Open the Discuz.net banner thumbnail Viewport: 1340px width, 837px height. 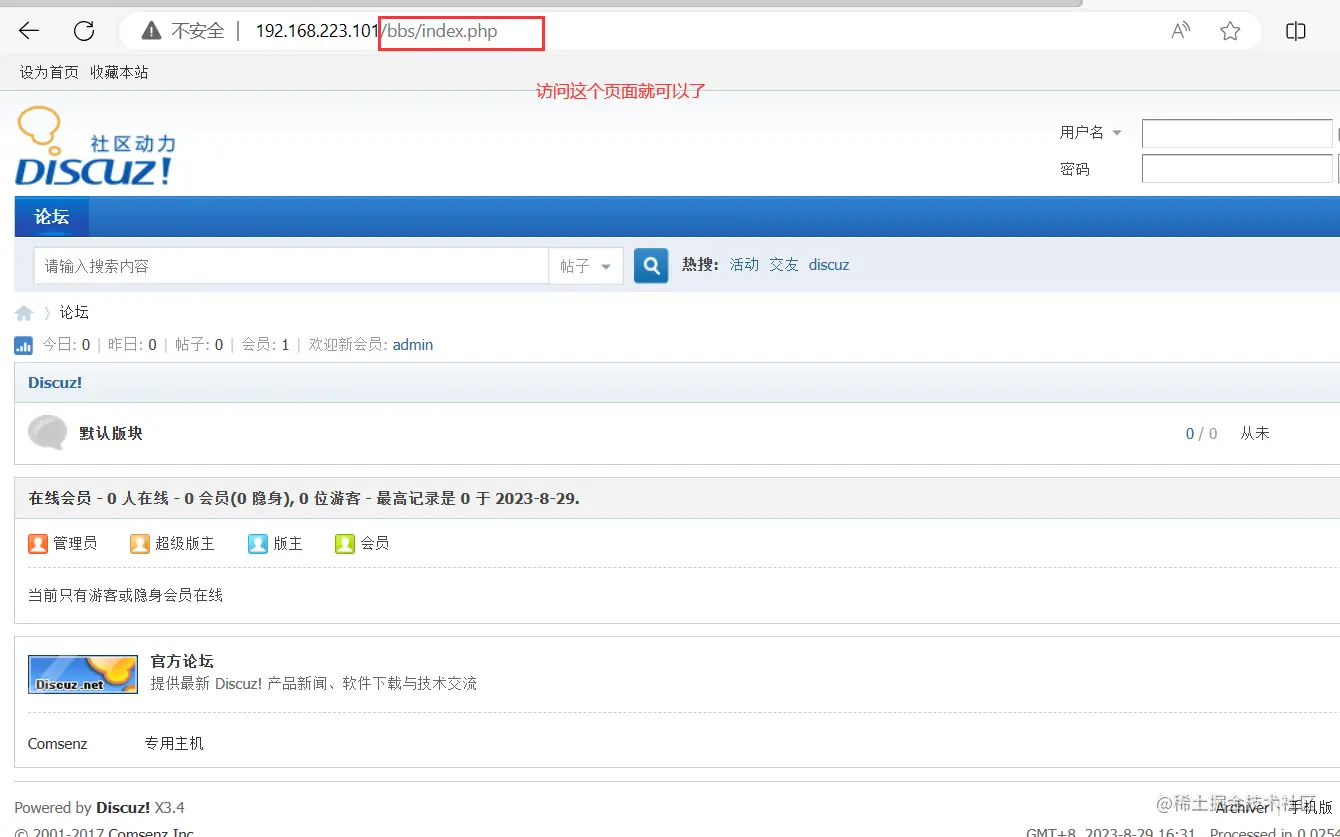click(x=83, y=674)
